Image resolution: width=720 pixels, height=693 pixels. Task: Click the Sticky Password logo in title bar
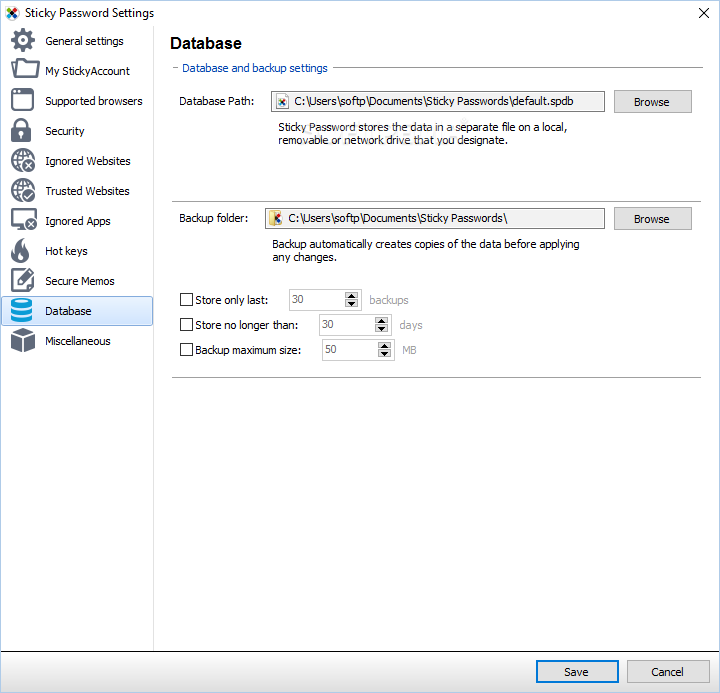coord(12,13)
